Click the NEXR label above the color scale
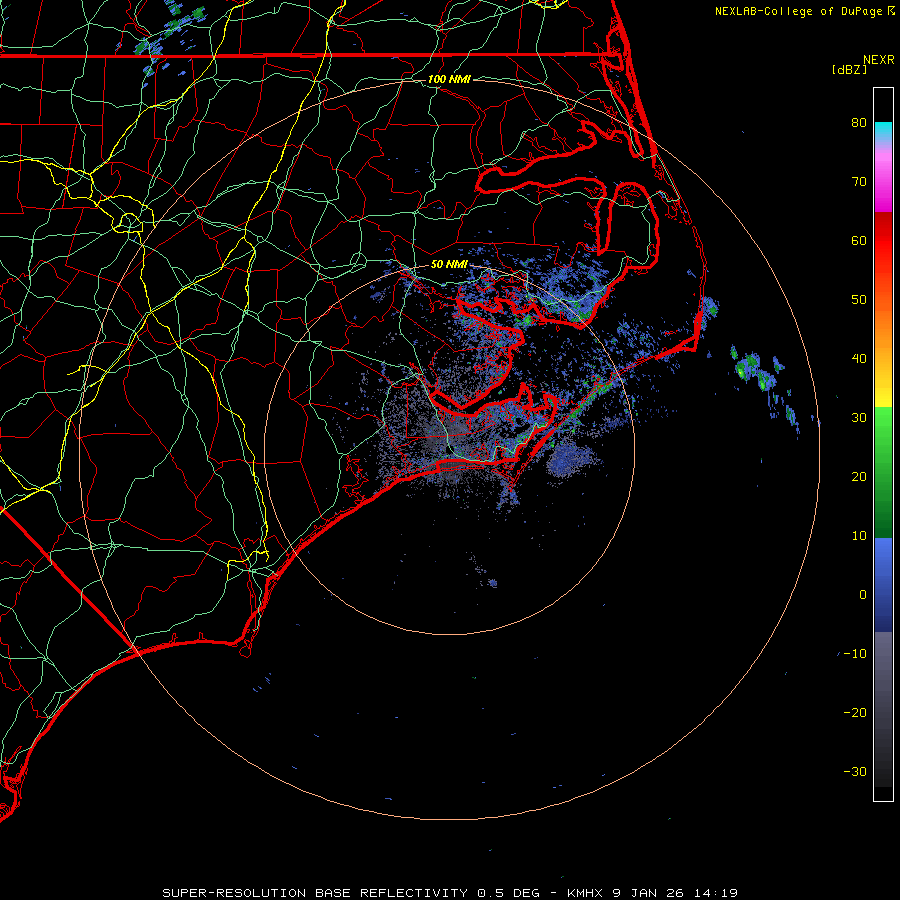The width and height of the screenshot is (900, 900). click(879, 60)
